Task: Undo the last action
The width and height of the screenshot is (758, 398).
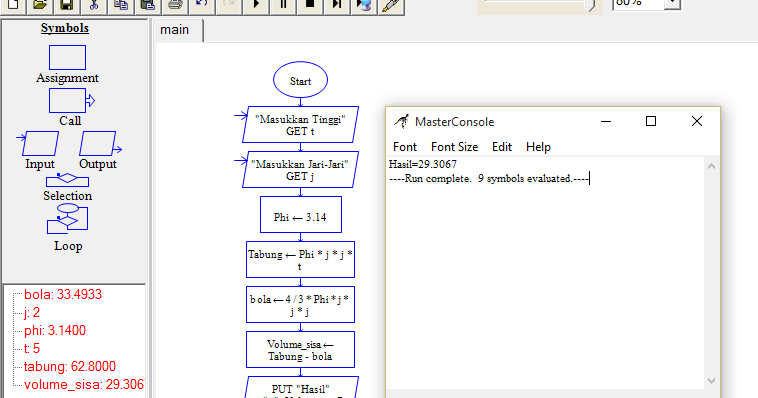Action: tap(202, 5)
